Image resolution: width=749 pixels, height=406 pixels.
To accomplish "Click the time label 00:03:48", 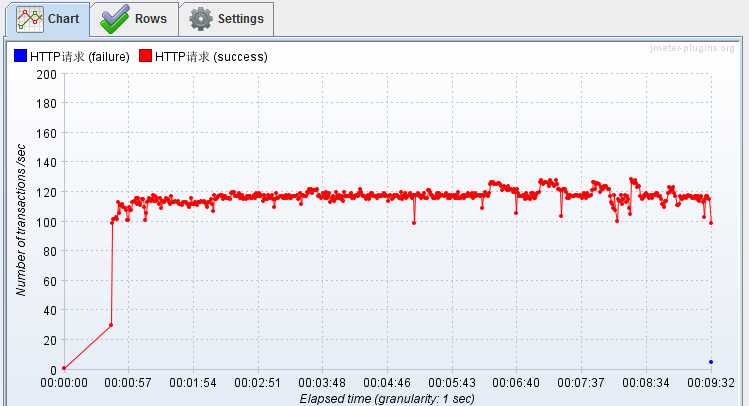I will [322, 383].
